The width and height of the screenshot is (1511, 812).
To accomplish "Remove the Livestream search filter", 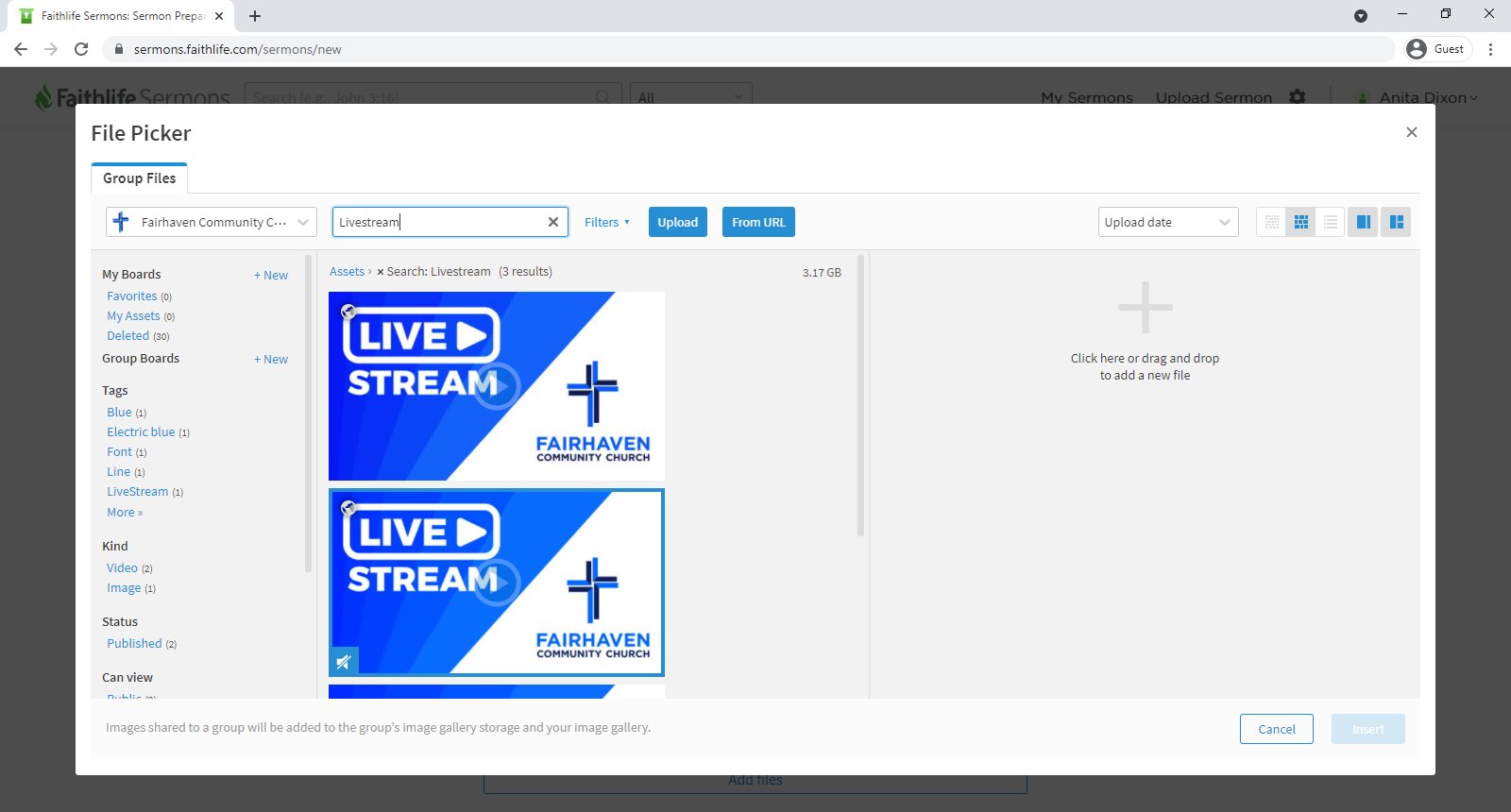I will pyautogui.click(x=380, y=272).
